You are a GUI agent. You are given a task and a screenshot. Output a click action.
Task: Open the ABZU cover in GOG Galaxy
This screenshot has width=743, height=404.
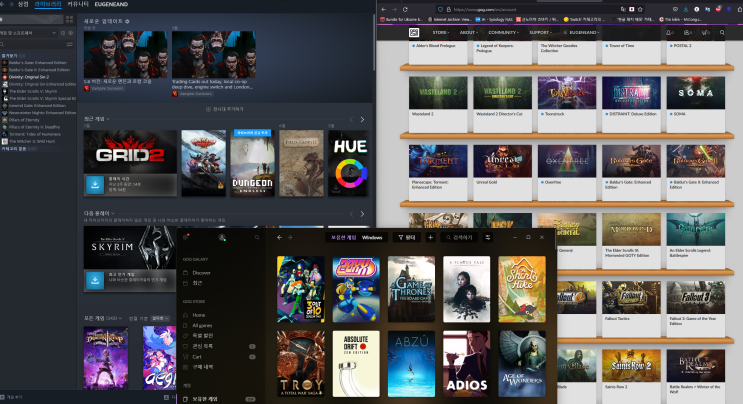411,364
